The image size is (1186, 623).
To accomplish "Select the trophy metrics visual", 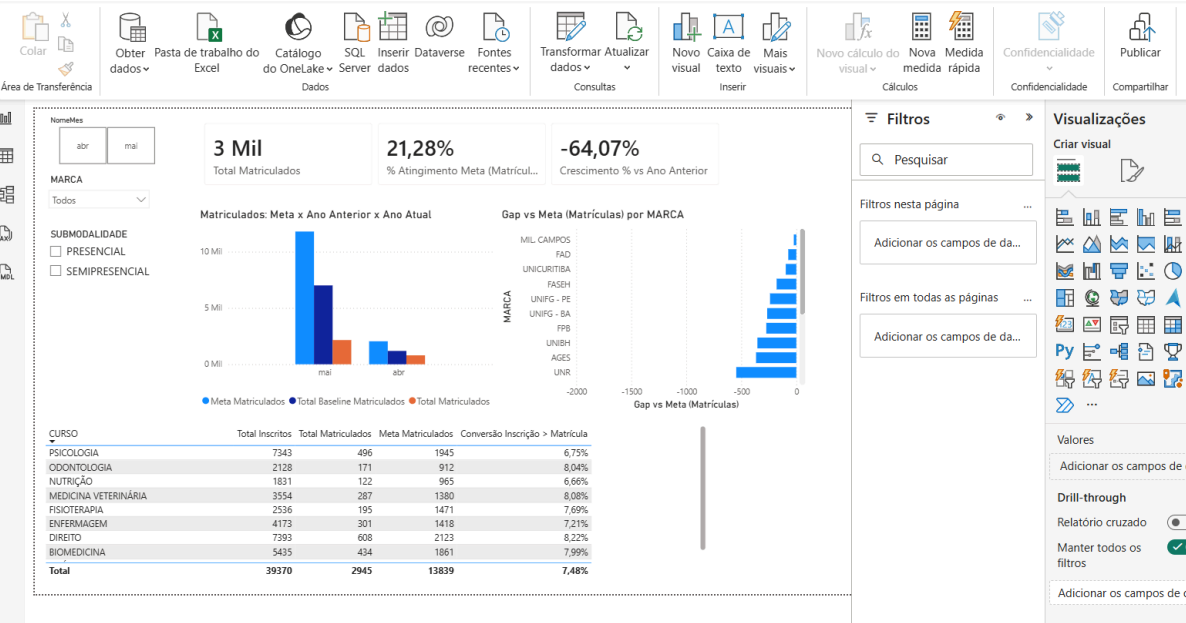I will (1172, 352).
